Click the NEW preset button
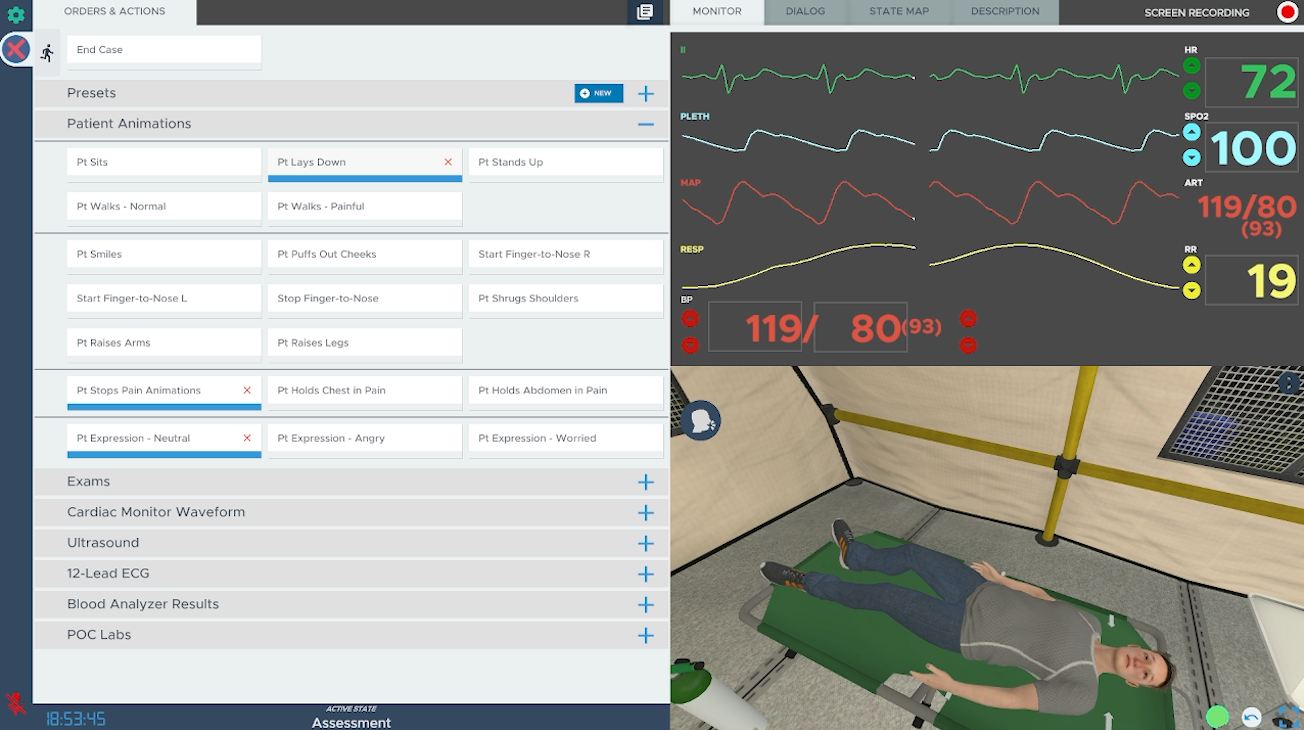The image size is (1304, 730). [598, 93]
